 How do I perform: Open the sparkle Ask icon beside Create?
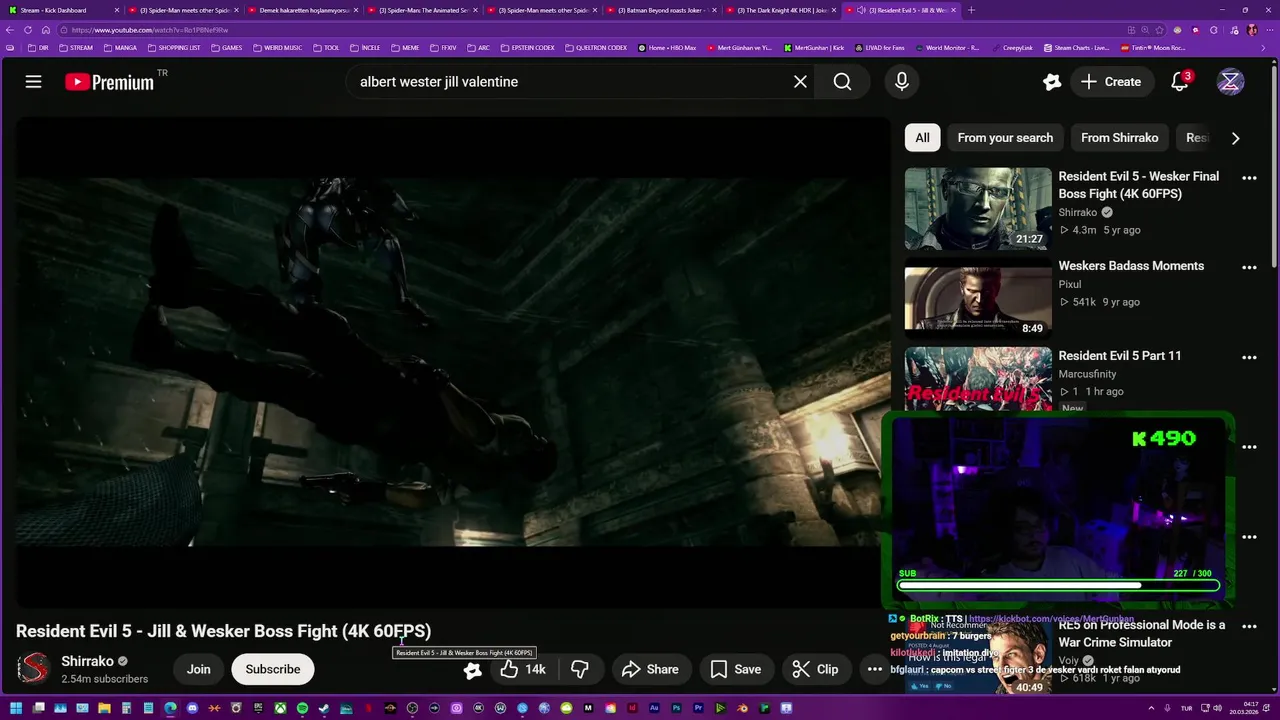[x=1051, y=82]
